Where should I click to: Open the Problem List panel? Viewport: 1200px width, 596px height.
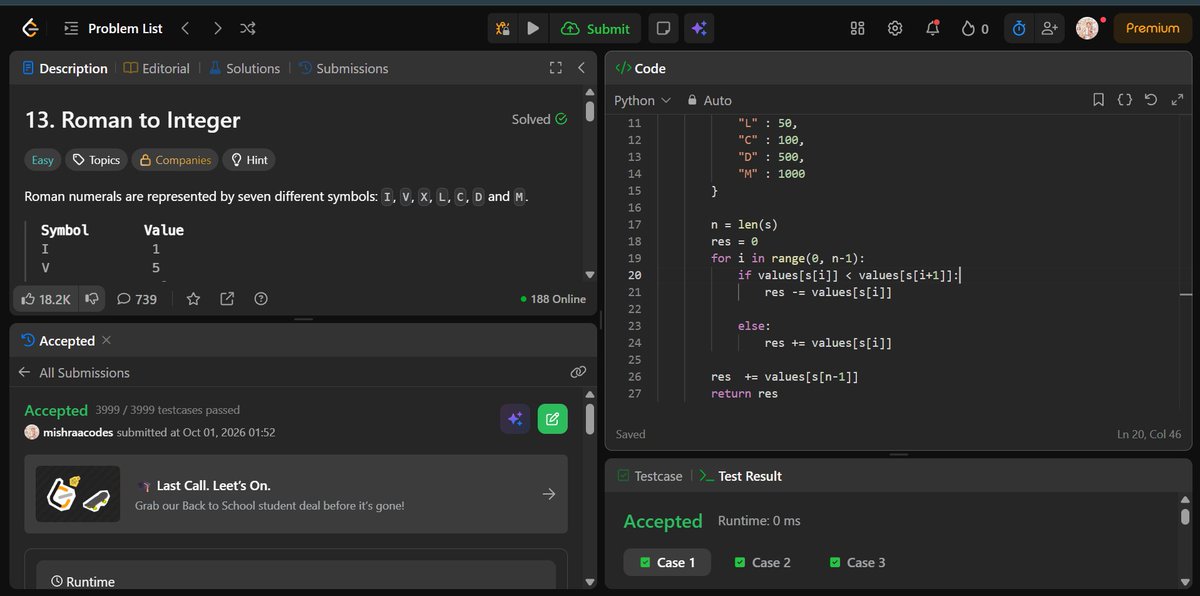click(x=113, y=29)
